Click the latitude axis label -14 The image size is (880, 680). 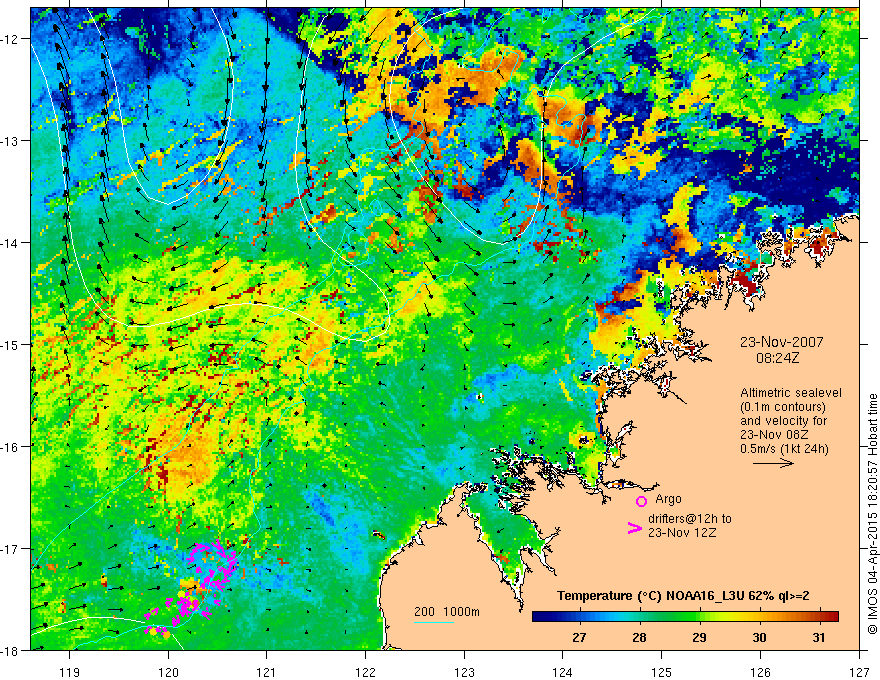click(11, 243)
